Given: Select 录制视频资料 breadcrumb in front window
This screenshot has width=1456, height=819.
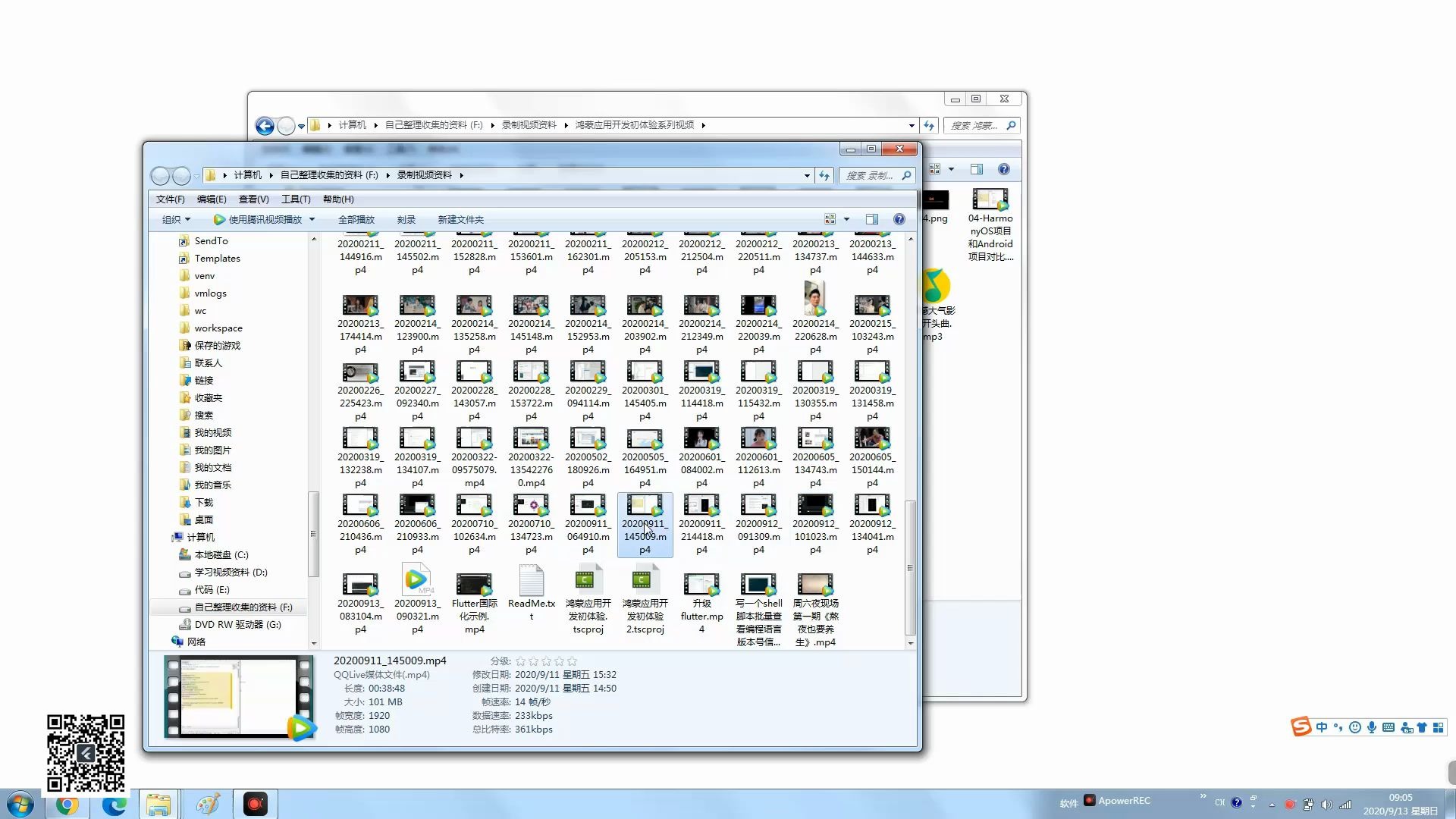Looking at the screenshot, I should [424, 174].
